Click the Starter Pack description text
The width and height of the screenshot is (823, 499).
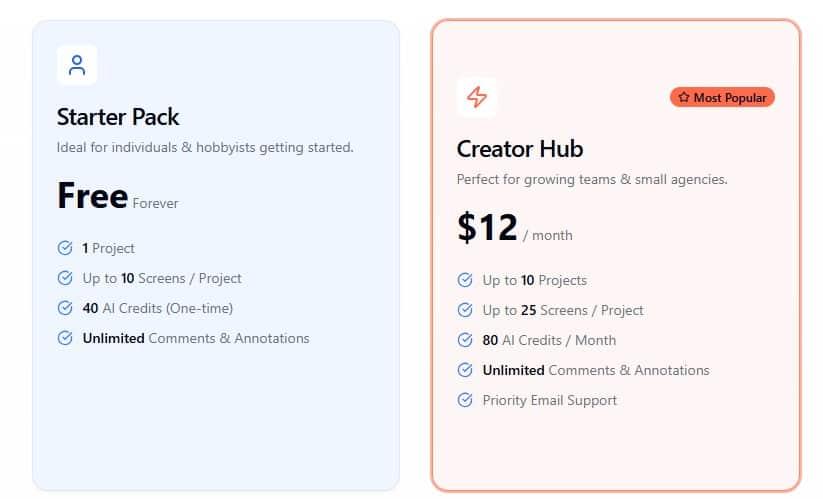205,148
